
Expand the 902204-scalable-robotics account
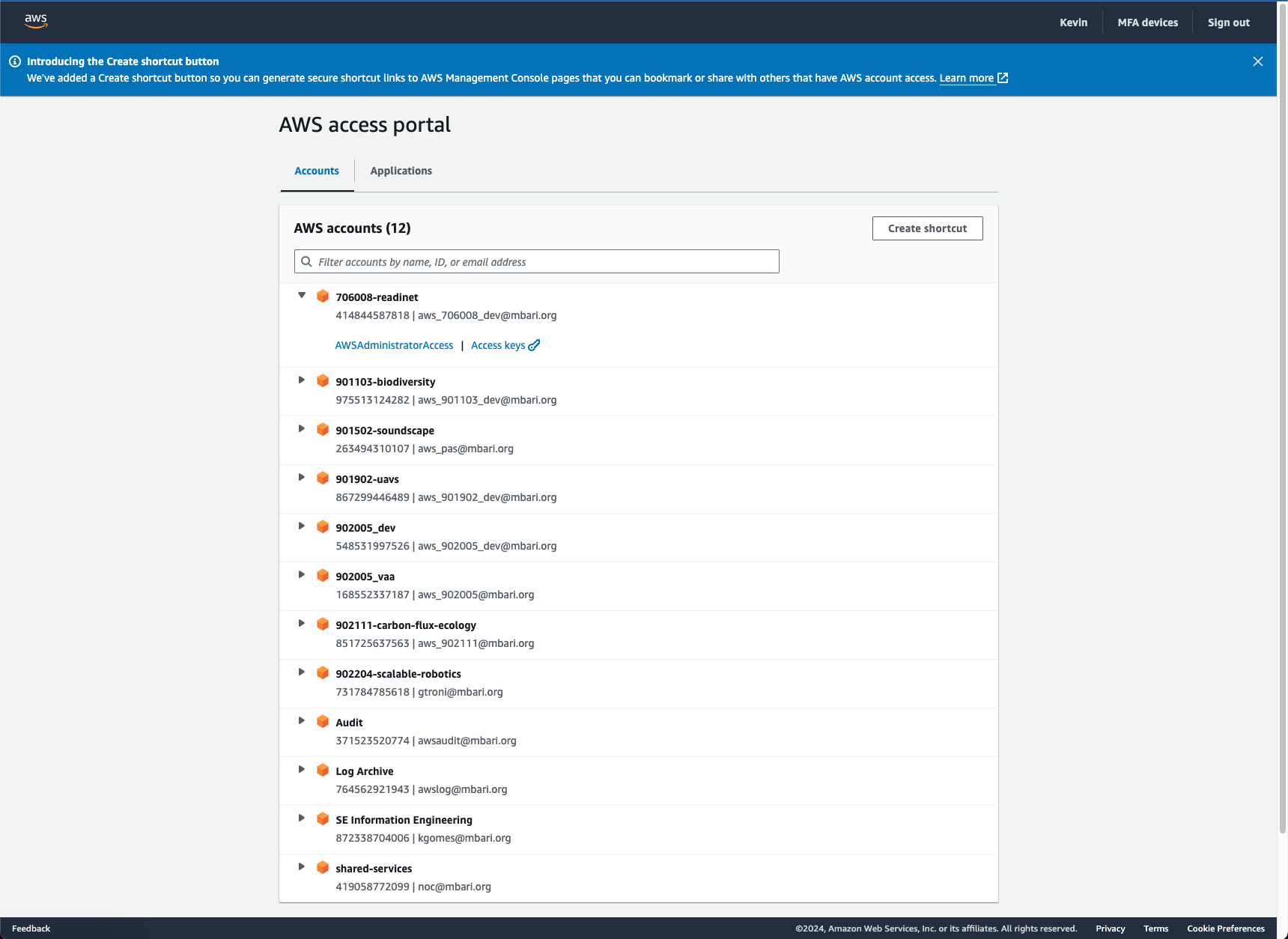tap(302, 672)
